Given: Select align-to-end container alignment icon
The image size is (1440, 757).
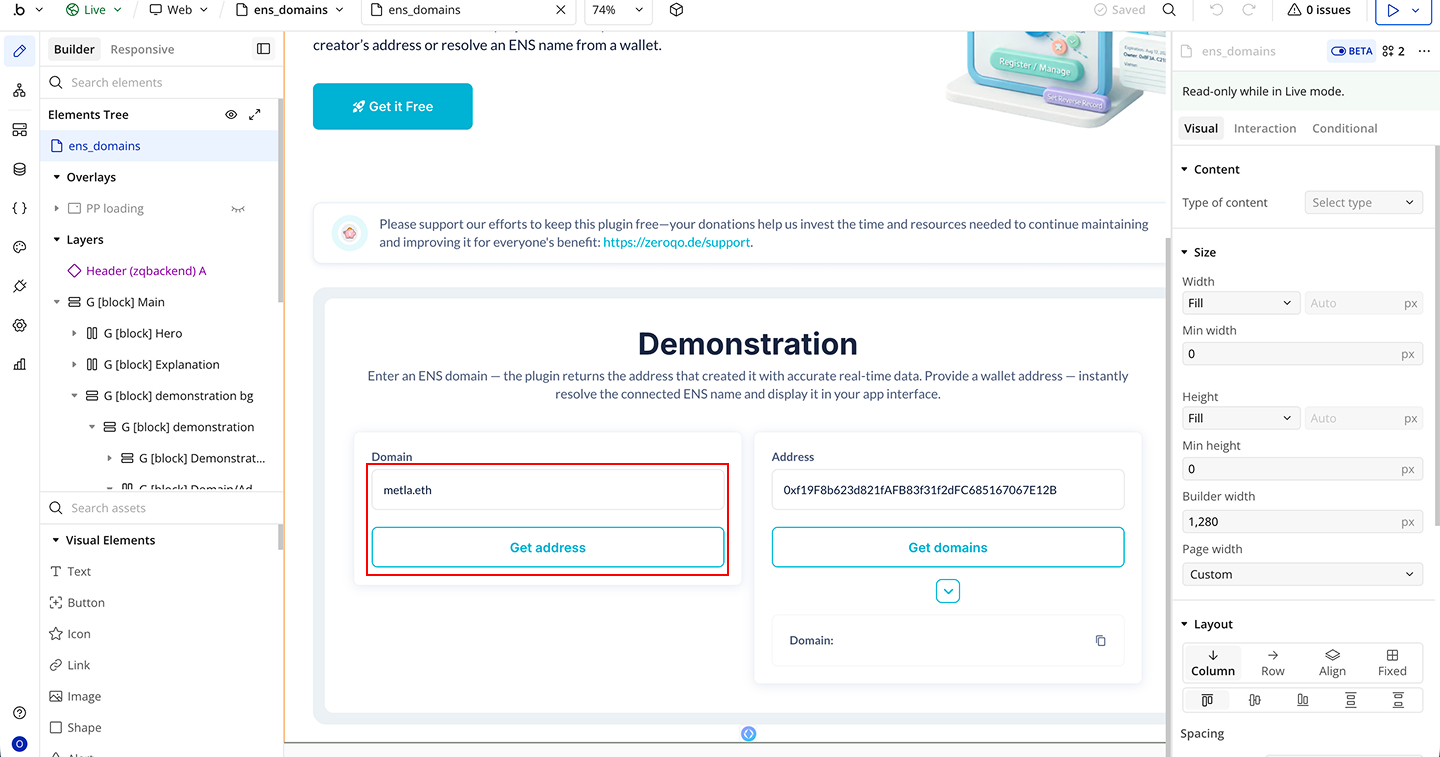Looking at the screenshot, I should [1302, 700].
